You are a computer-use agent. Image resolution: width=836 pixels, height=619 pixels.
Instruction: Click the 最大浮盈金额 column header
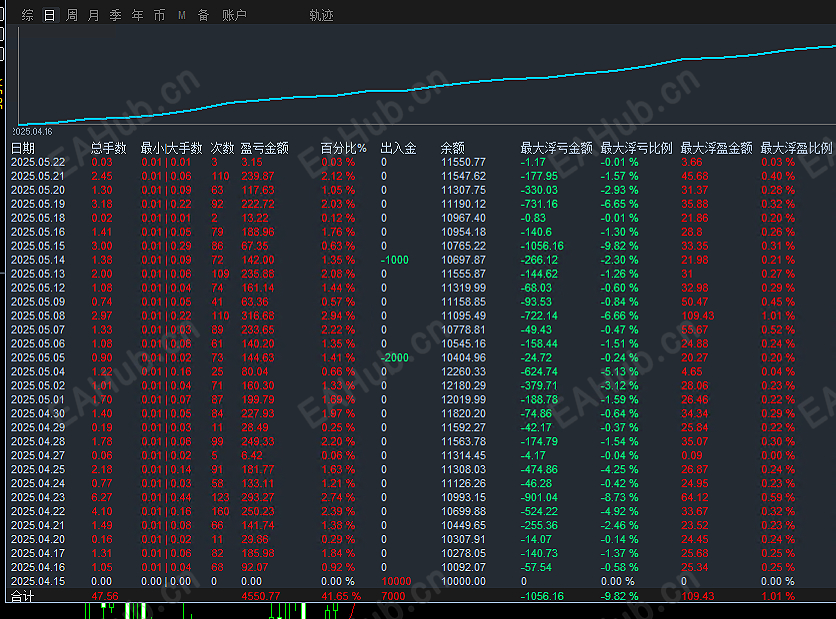tap(717, 148)
